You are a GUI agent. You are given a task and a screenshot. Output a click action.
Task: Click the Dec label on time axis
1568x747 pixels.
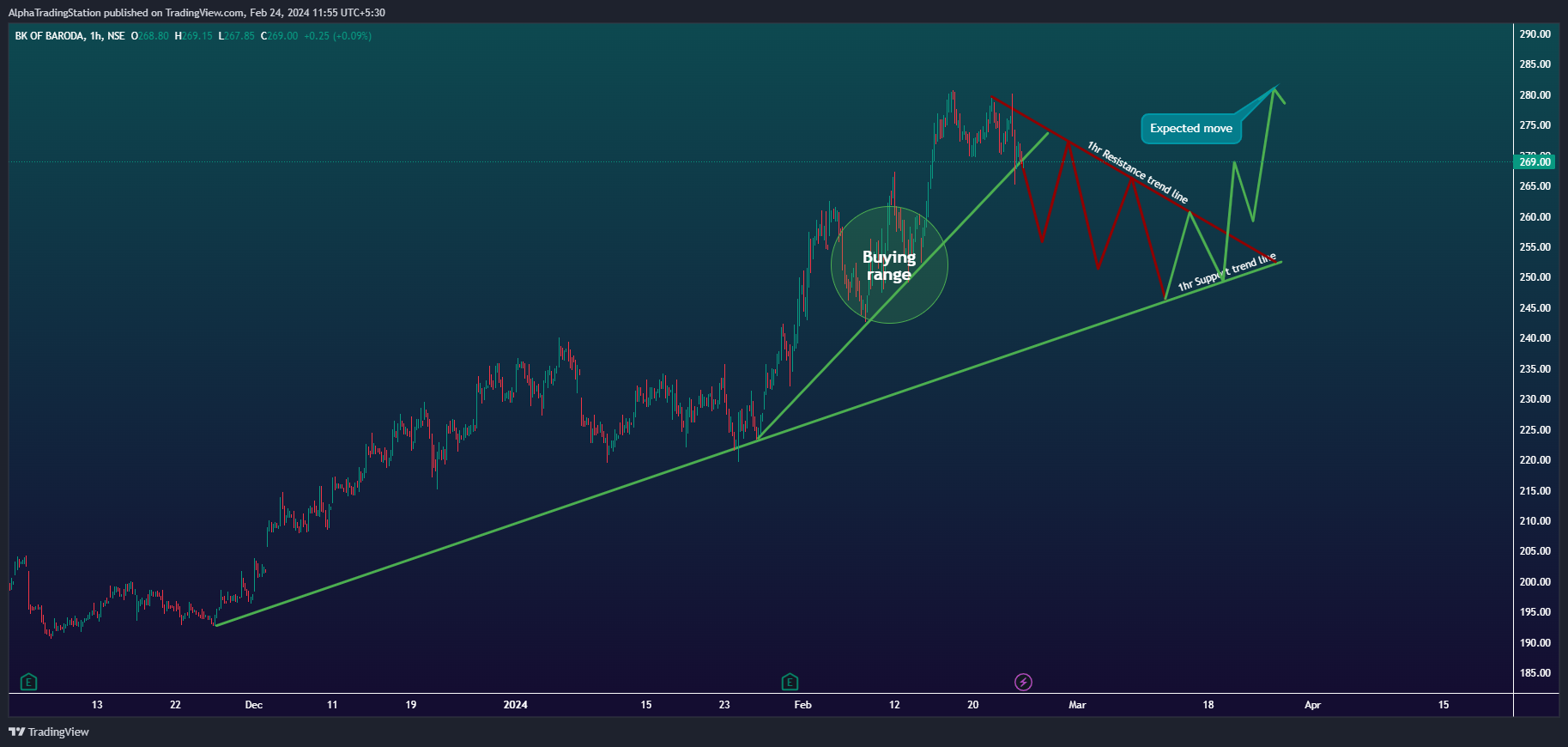254,705
